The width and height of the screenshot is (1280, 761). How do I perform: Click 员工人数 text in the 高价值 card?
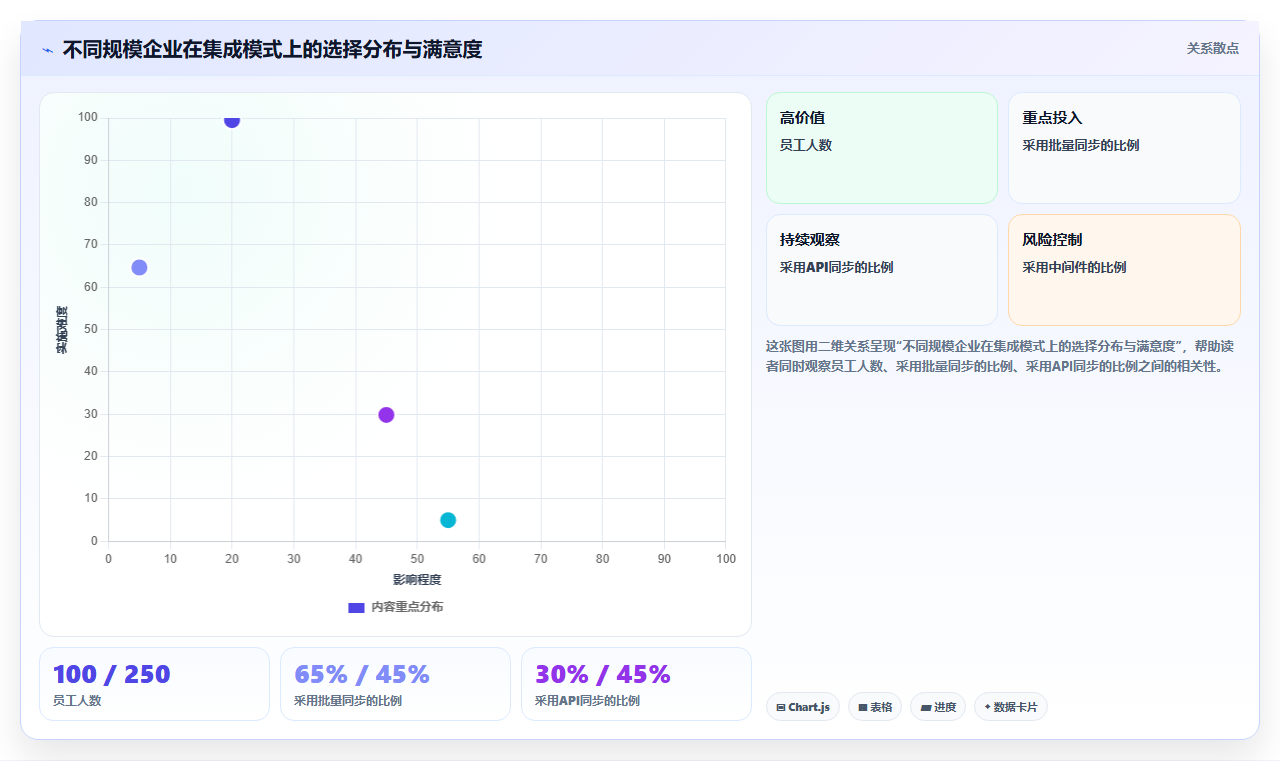tap(806, 145)
